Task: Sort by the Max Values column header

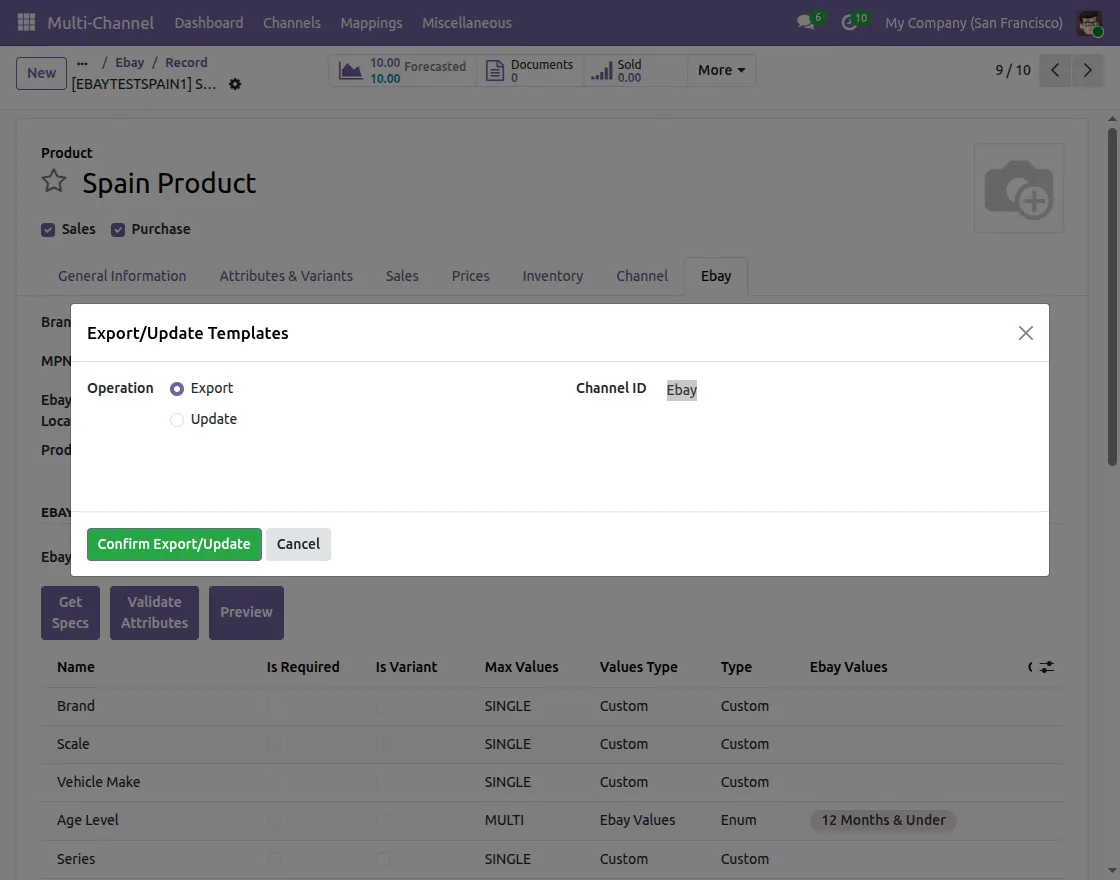Action: [521, 667]
